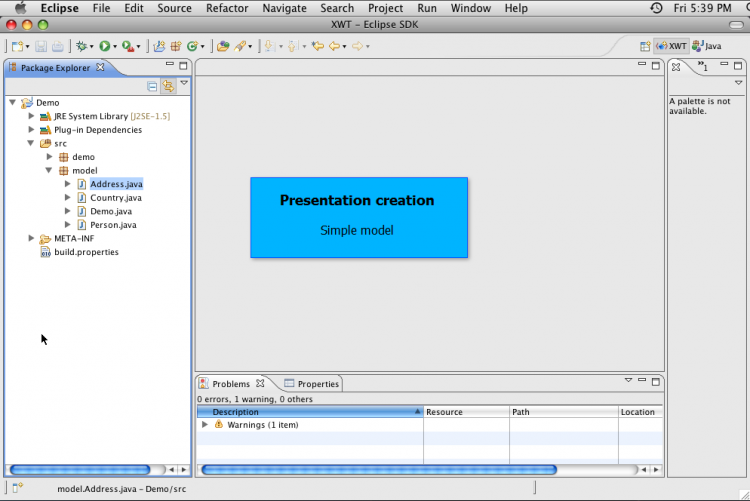
Task: Switch to the Properties tab
Action: (311, 384)
